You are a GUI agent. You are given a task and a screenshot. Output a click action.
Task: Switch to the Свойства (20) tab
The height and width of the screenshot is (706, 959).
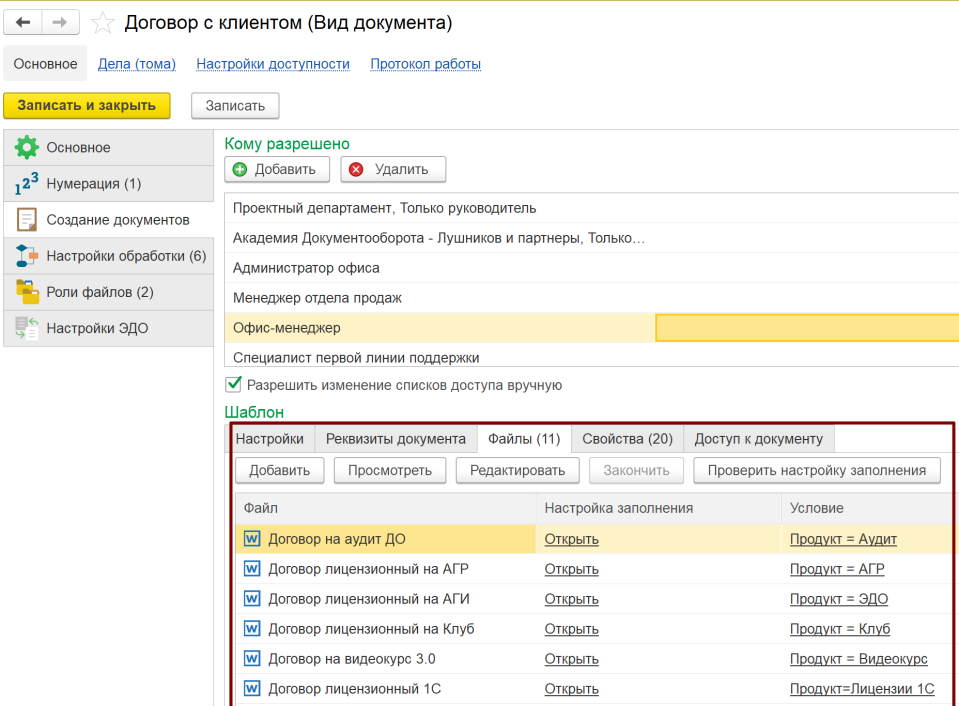tap(627, 439)
